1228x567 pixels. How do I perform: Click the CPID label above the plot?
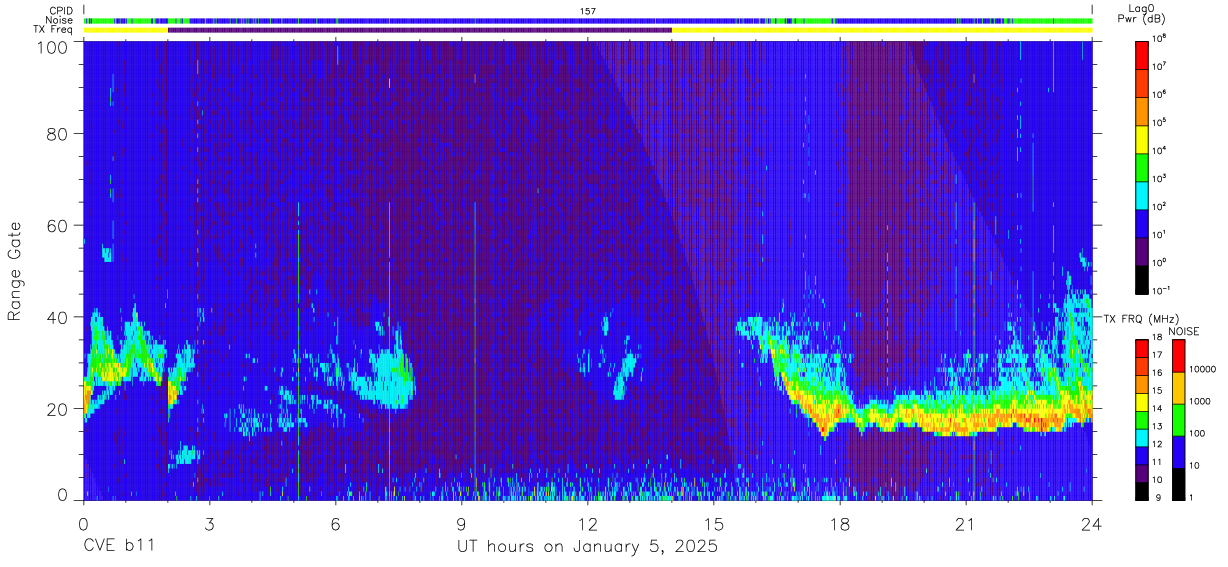coord(61,11)
